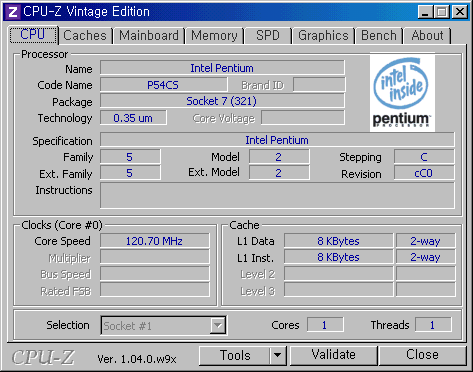Screen dimensions: 473x372
Task: Click the CPU-Z Vintage Edition title text
Action: (x=86, y=12)
